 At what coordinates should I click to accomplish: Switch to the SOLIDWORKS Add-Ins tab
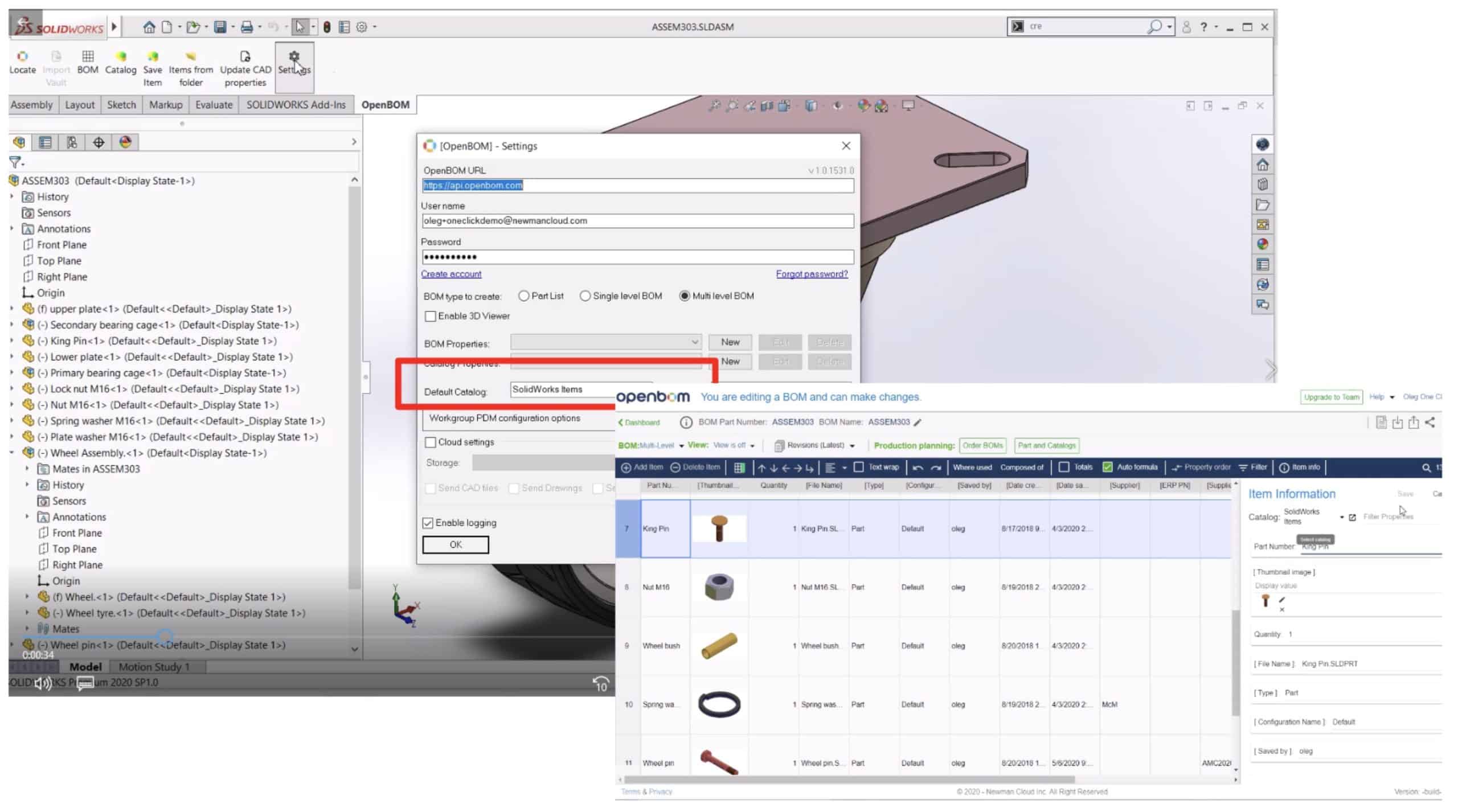coord(296,105)
